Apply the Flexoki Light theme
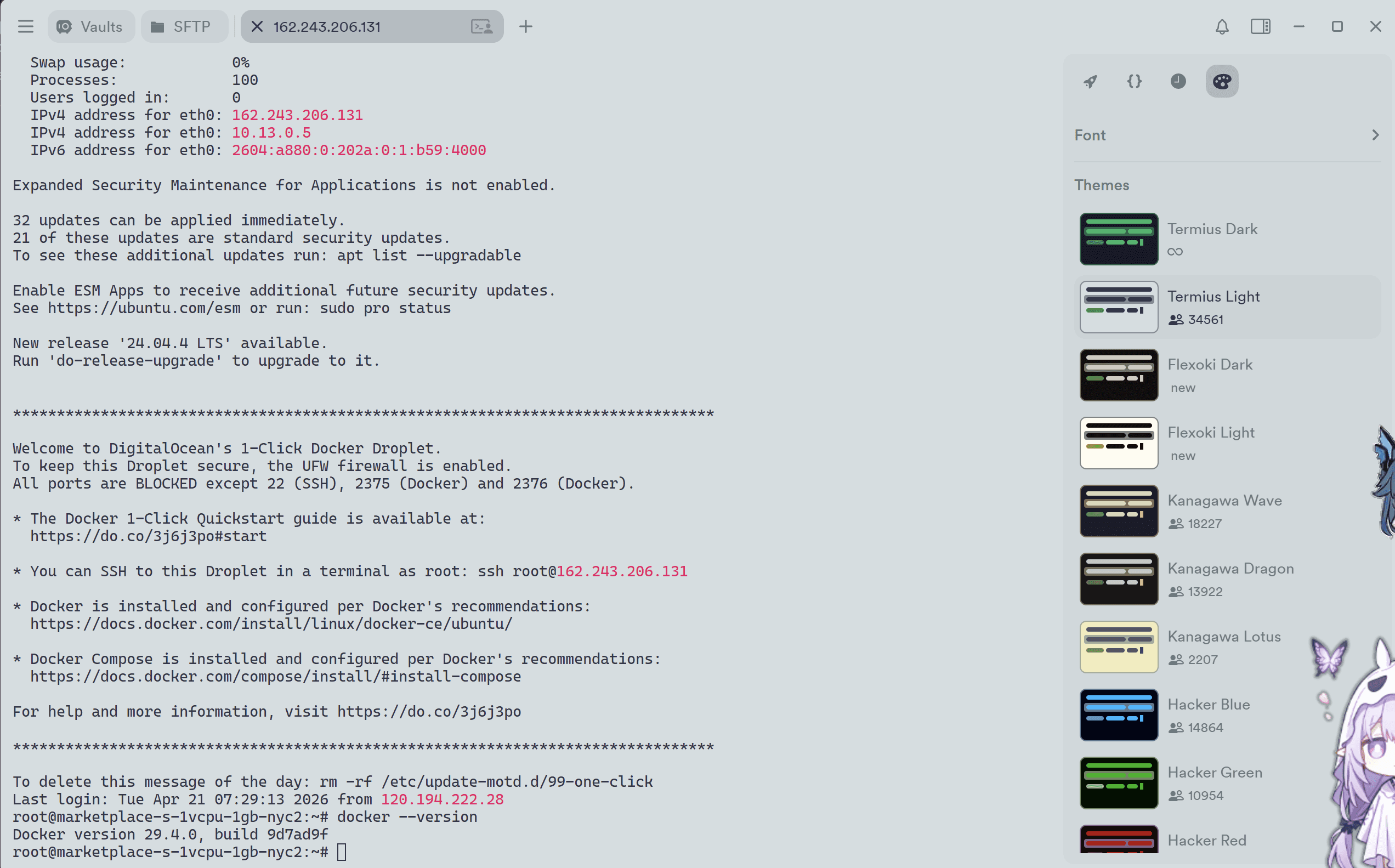 pos(1227,442)
